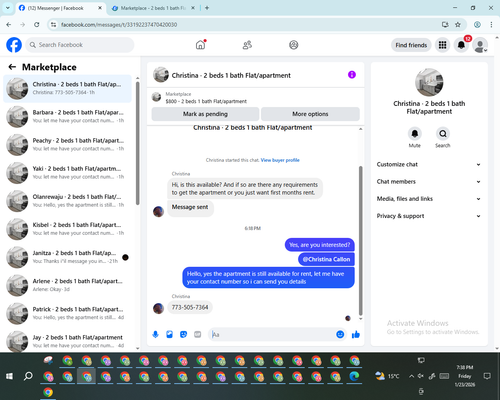The width and height of the screenshot is (500, 400).
Task: Open the taskbar clock showing 7:38 PM
Action: [465, 376]
